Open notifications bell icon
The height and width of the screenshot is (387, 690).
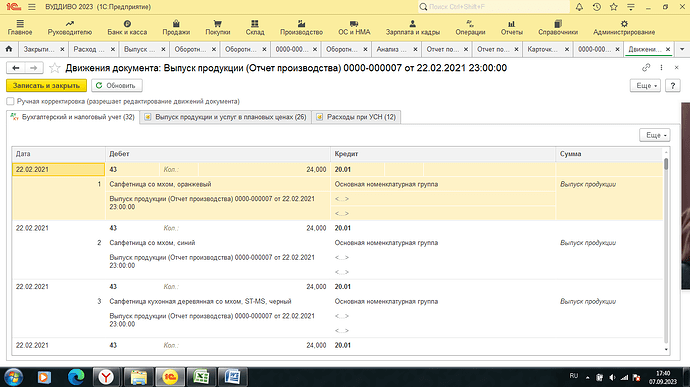579,7
